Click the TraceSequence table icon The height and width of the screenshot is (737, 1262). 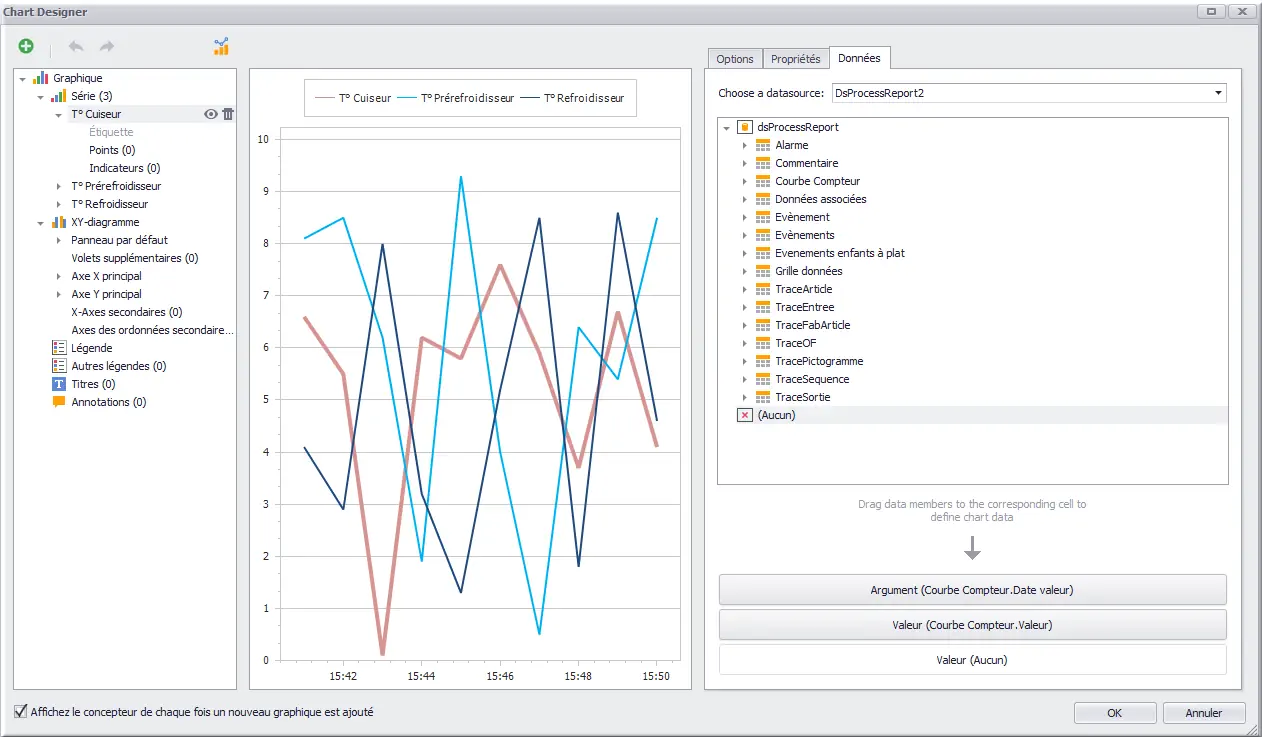(x=763, y=379)
